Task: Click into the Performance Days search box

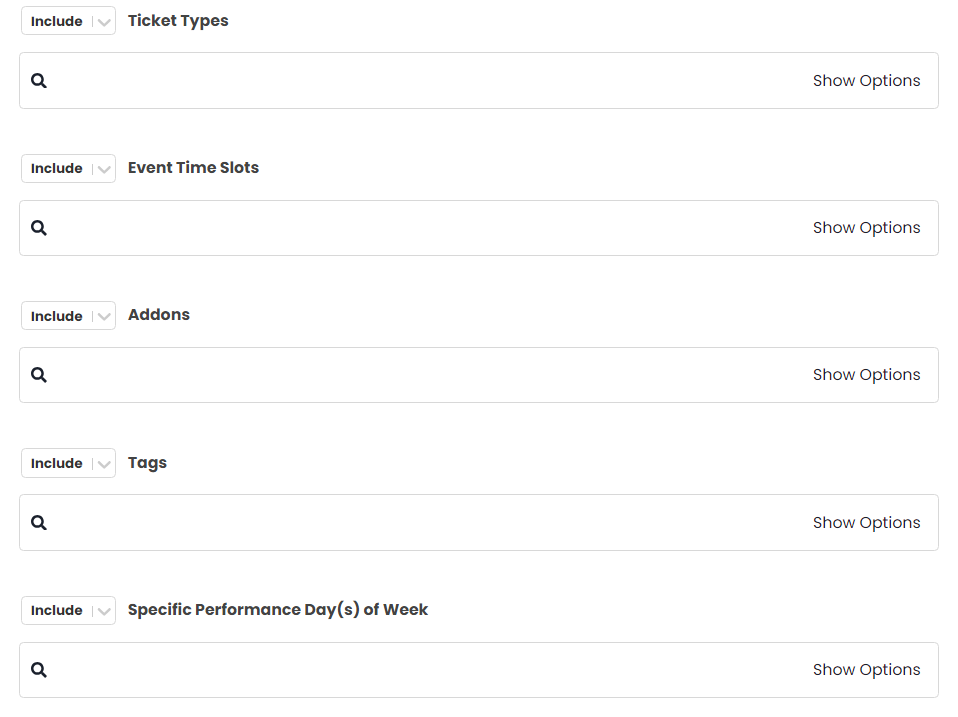Action: point(400,669)
